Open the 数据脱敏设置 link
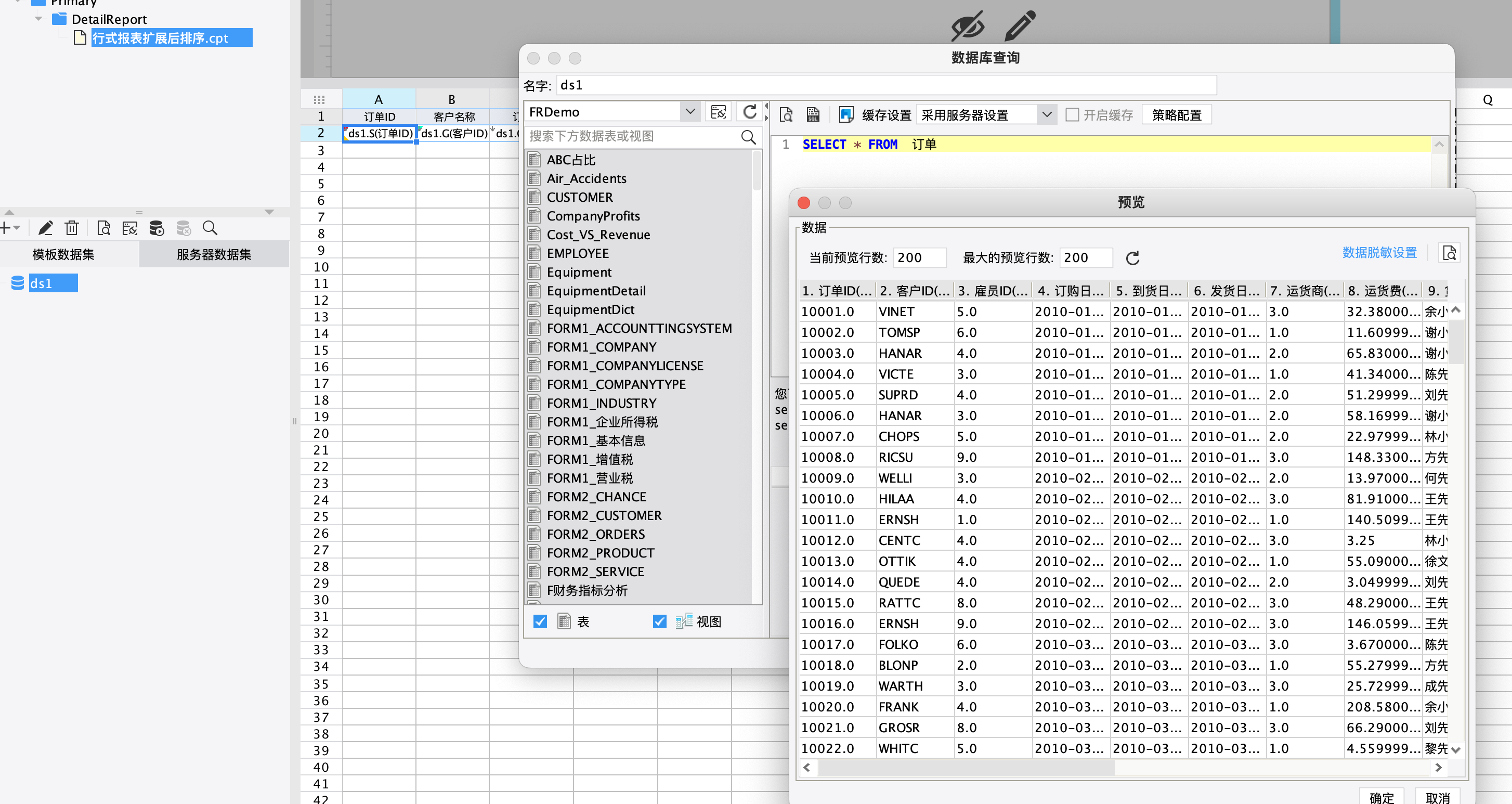 1379,253
